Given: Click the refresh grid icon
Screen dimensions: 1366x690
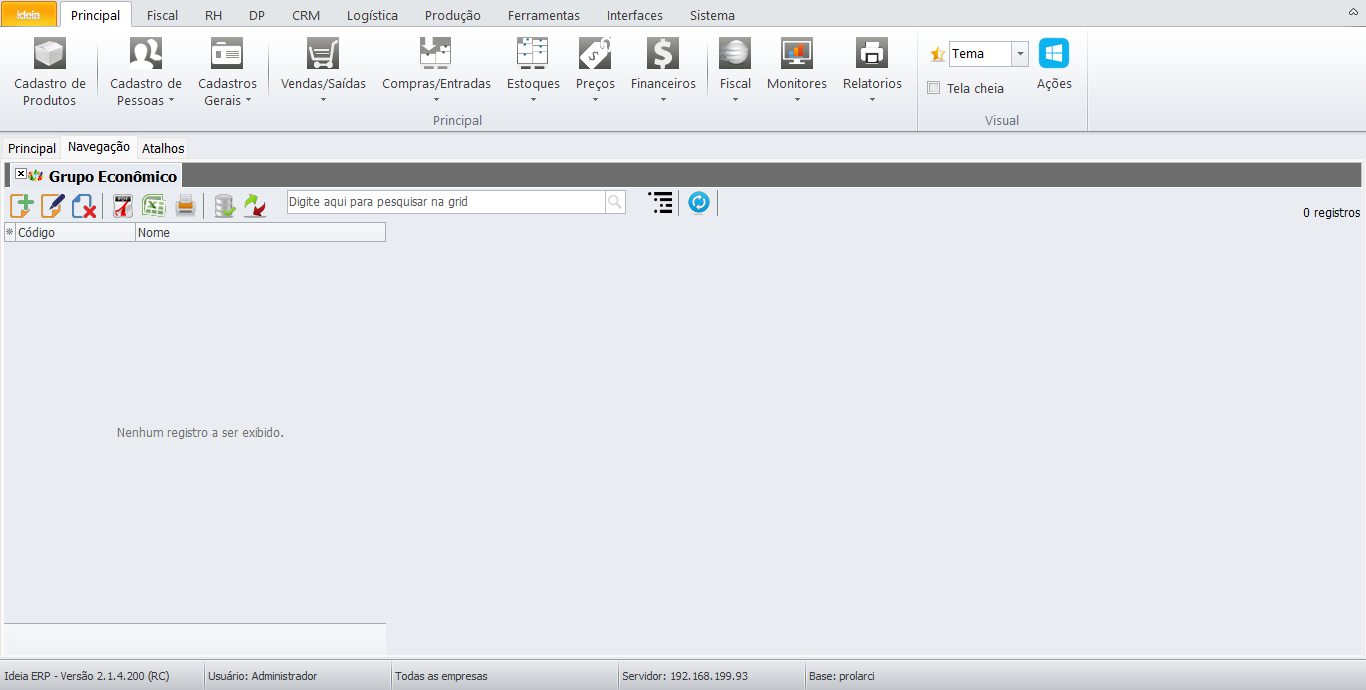Looking at the screenshot, I should [698, 203].
